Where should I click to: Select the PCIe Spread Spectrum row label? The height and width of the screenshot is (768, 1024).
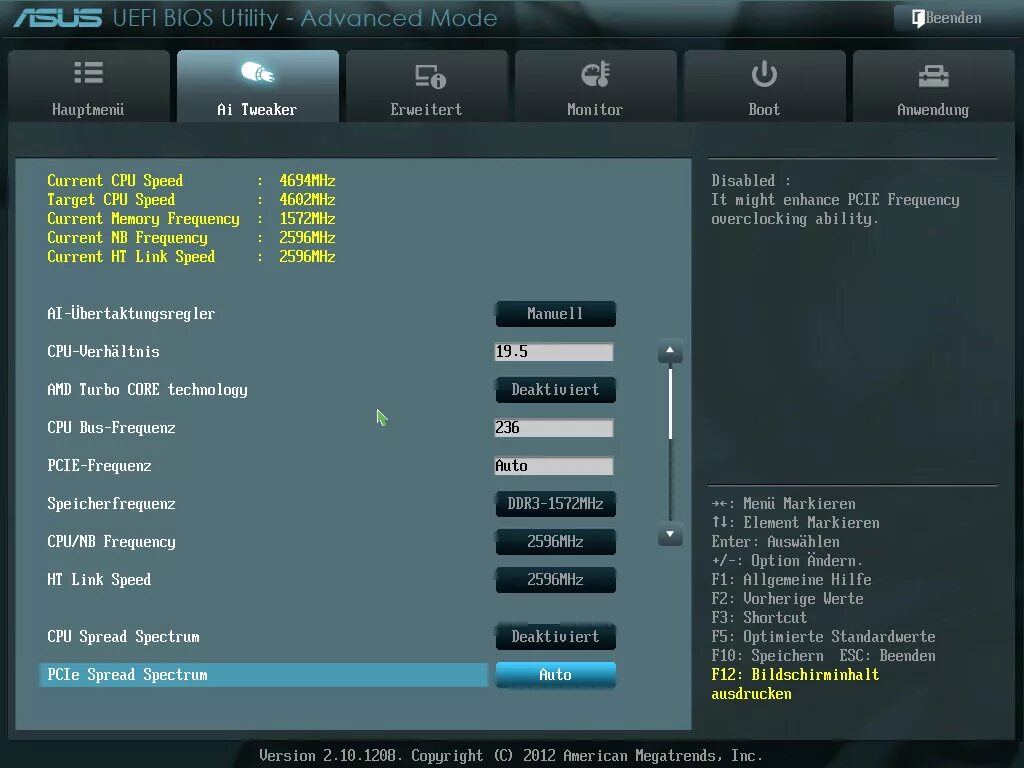click(x=127, y=675)
